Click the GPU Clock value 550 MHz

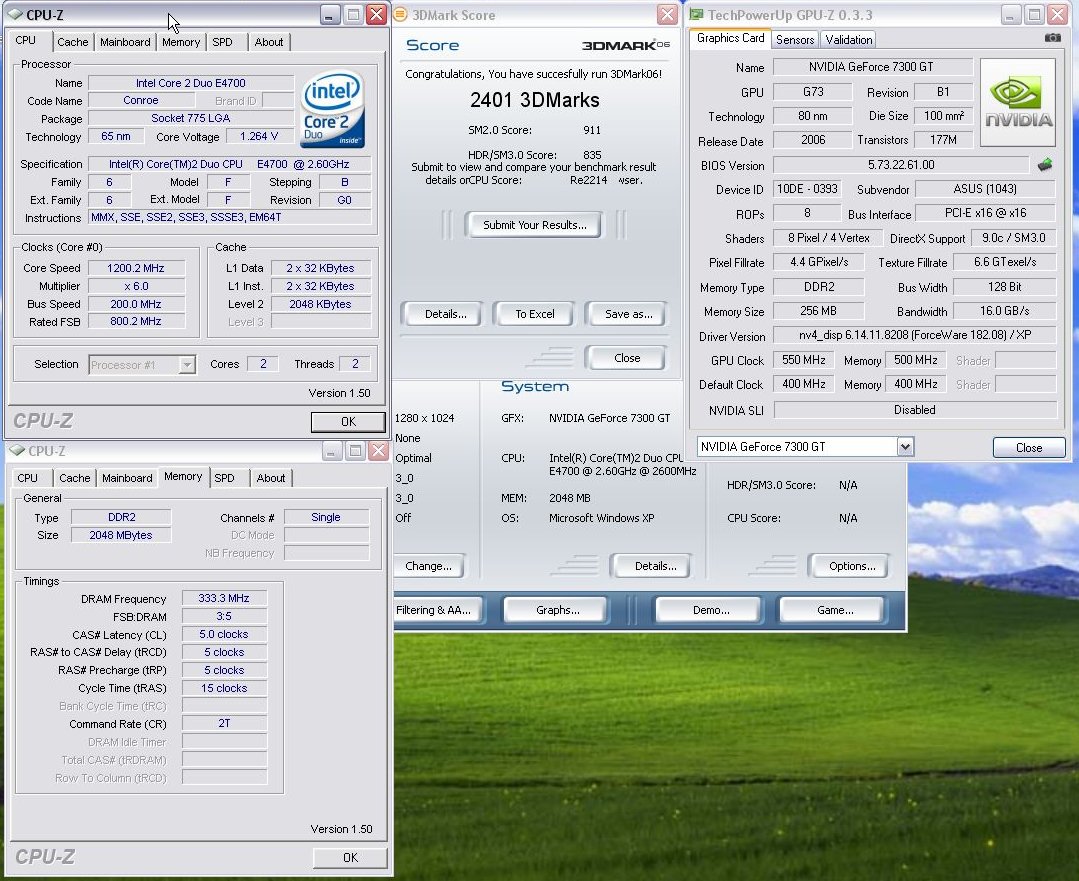click(804, 360)
